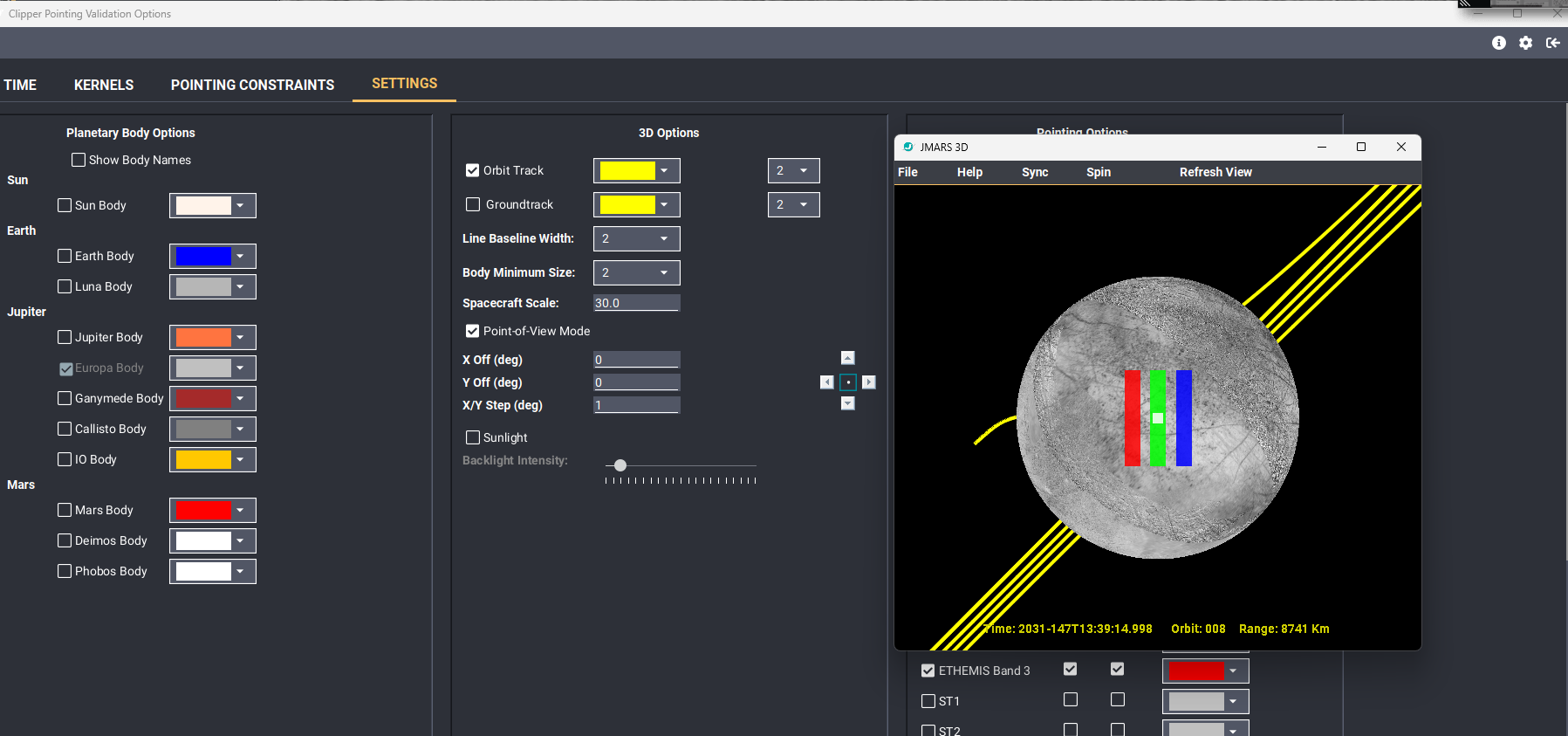Click Sync in JMARS 3D menu bar
Viewport: 1568px width, 736px height.
click(x=1035, y=172)
